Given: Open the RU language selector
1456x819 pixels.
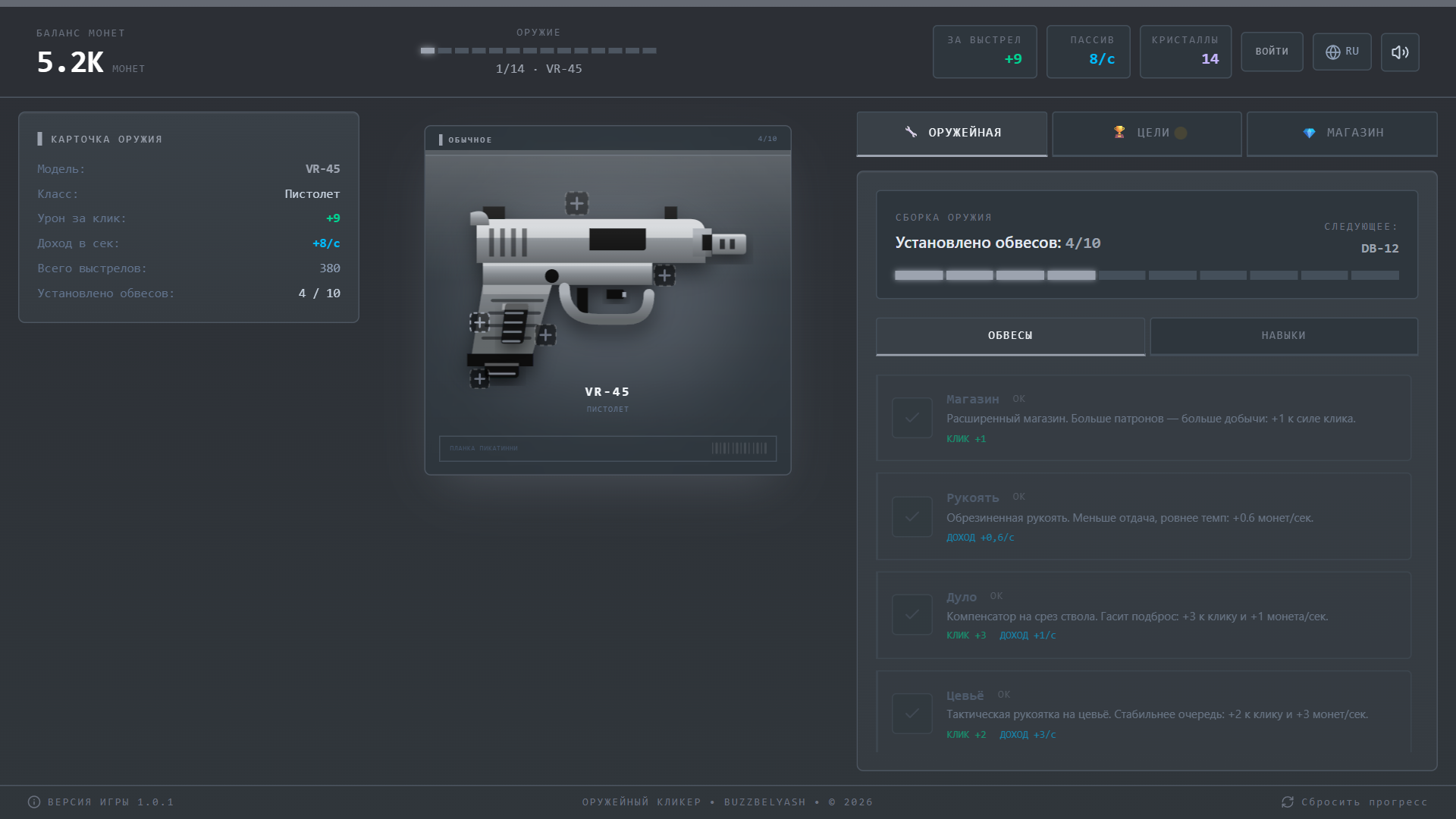Looking at the screenshot, I should pos(1342,52).
